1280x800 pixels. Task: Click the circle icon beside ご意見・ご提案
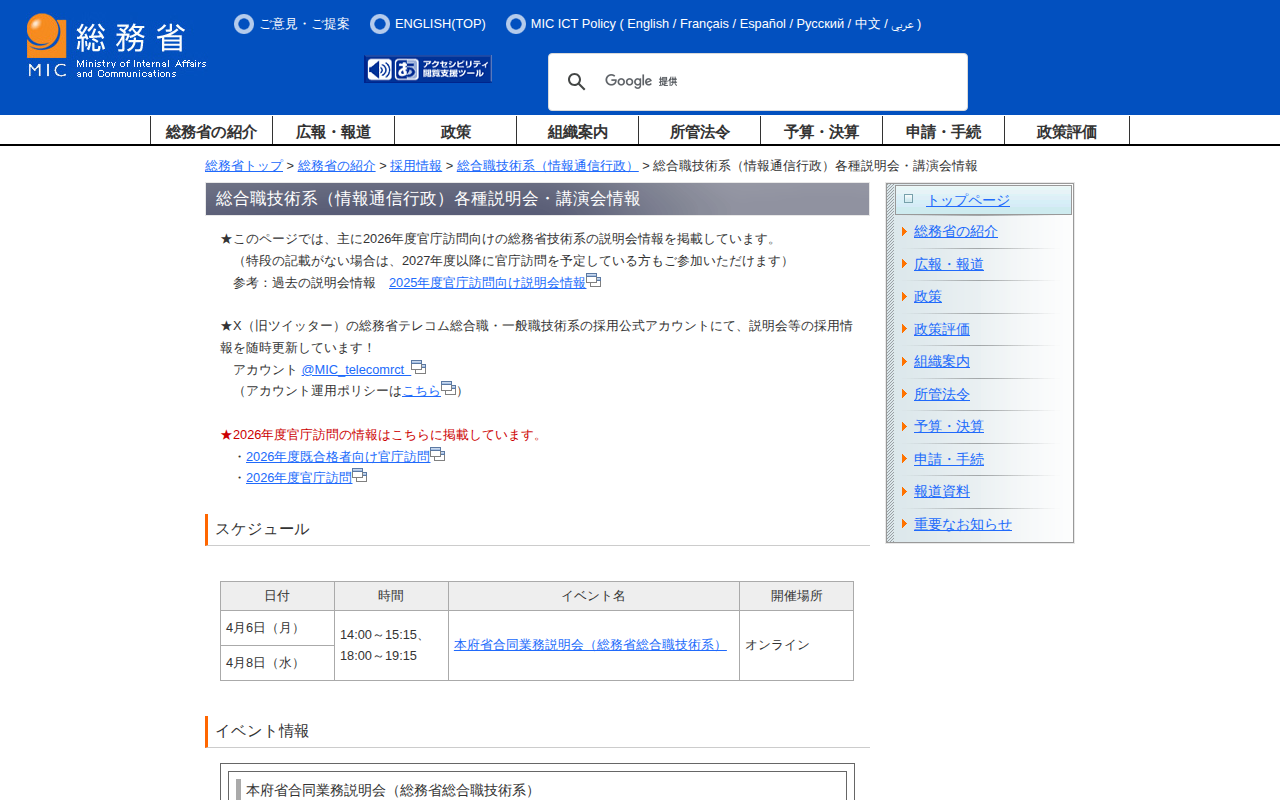pos(244,24)
